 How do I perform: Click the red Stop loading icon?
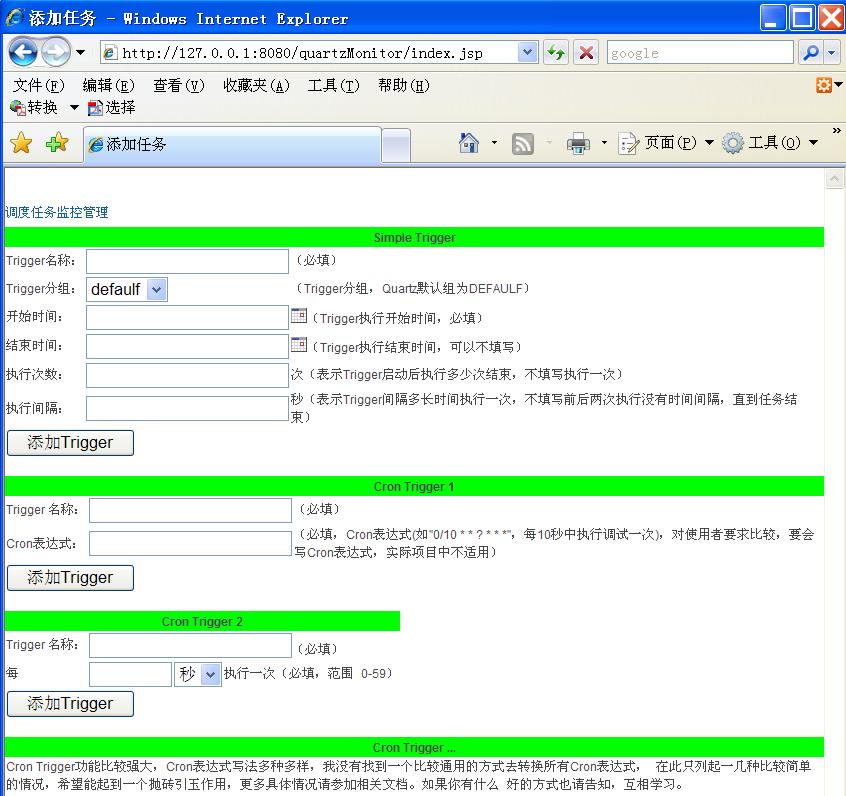[586, 52]
